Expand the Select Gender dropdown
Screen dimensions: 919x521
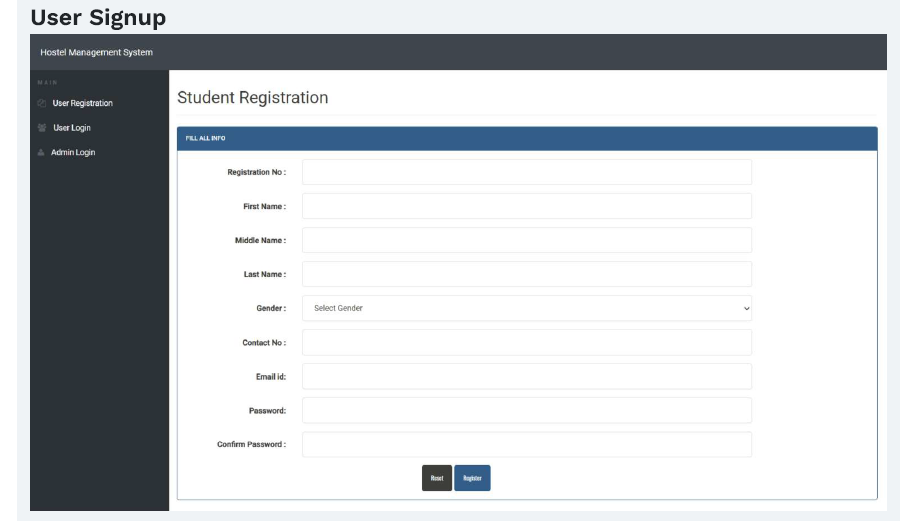click(527, 308)
